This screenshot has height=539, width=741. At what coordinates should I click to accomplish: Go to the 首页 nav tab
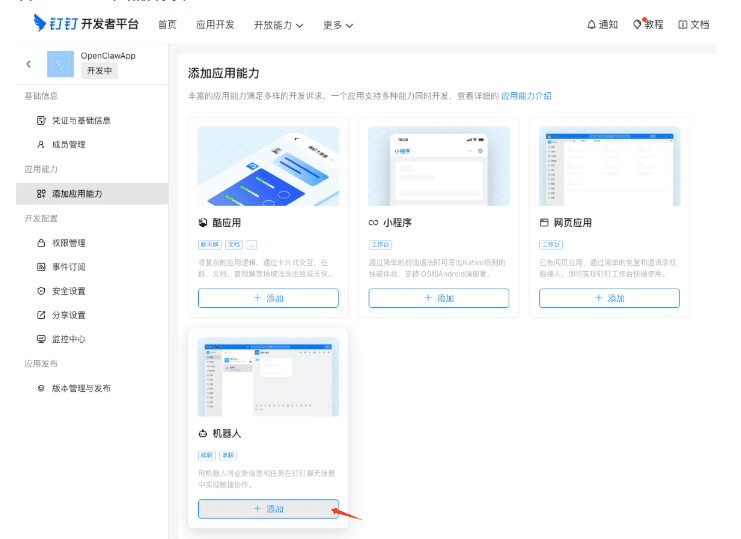[167, 25]
